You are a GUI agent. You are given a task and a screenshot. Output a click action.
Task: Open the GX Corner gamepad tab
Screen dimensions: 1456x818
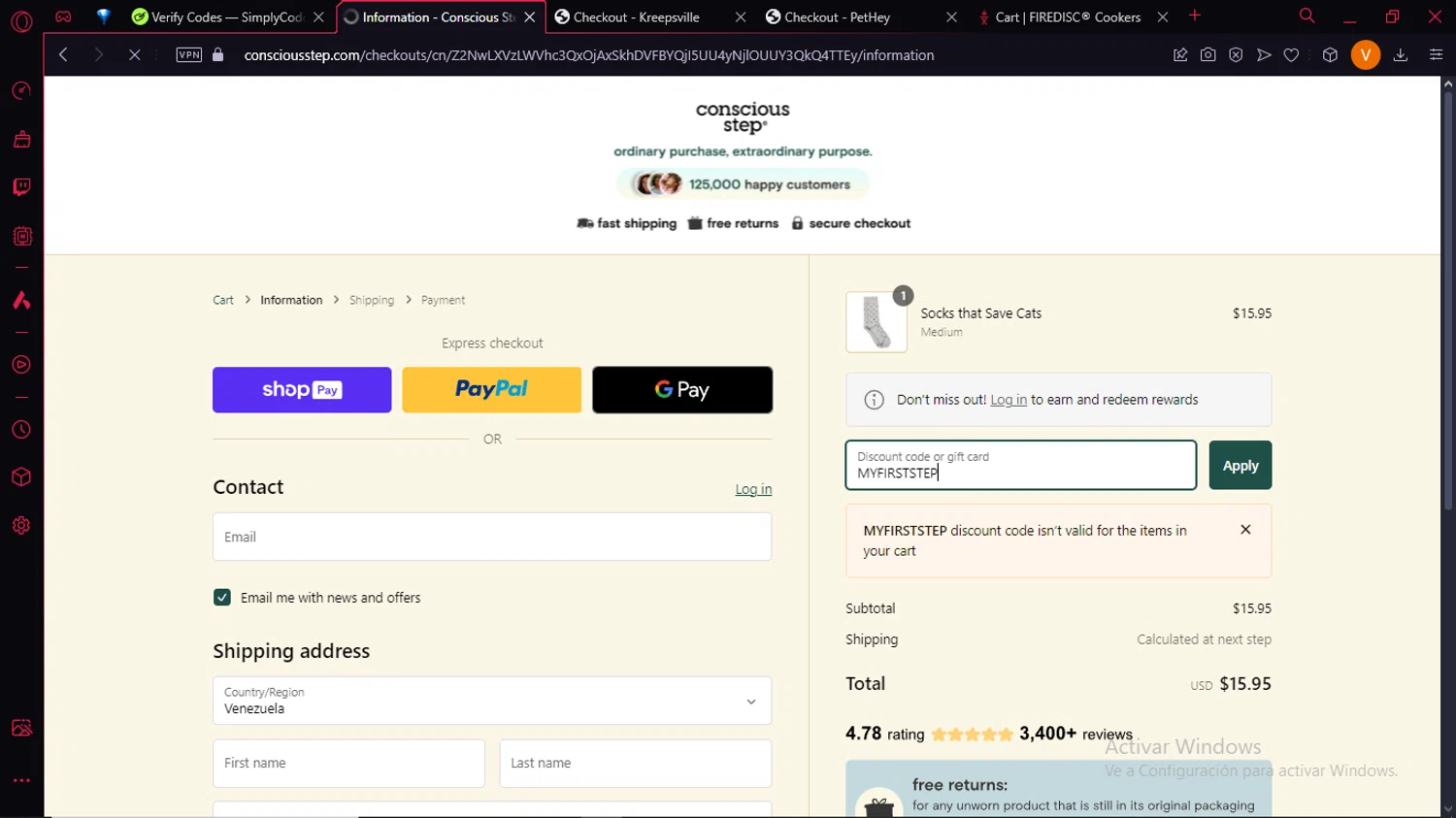[63, 16]
